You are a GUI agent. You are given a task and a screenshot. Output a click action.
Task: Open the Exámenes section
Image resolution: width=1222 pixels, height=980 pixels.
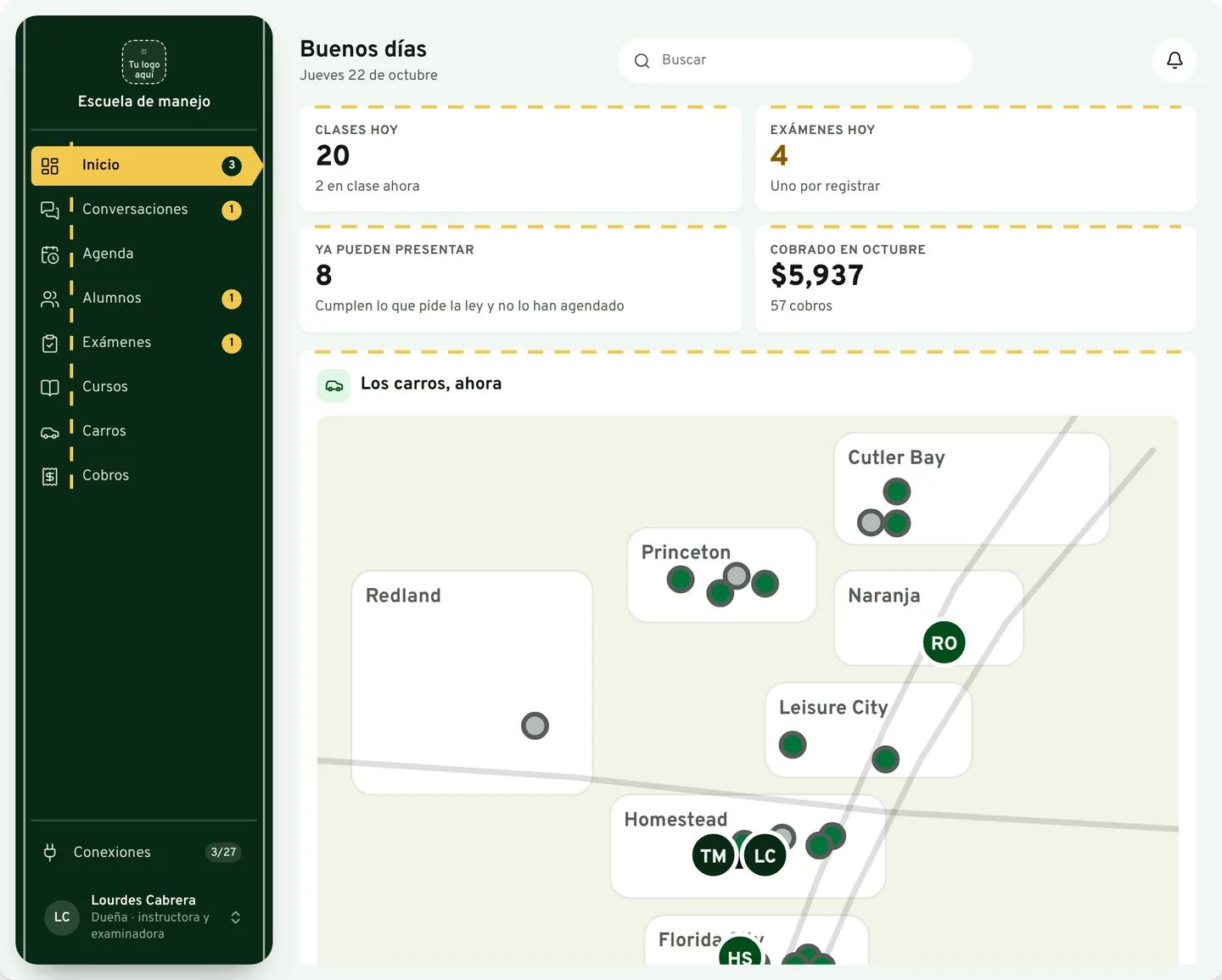coord(144,343)
